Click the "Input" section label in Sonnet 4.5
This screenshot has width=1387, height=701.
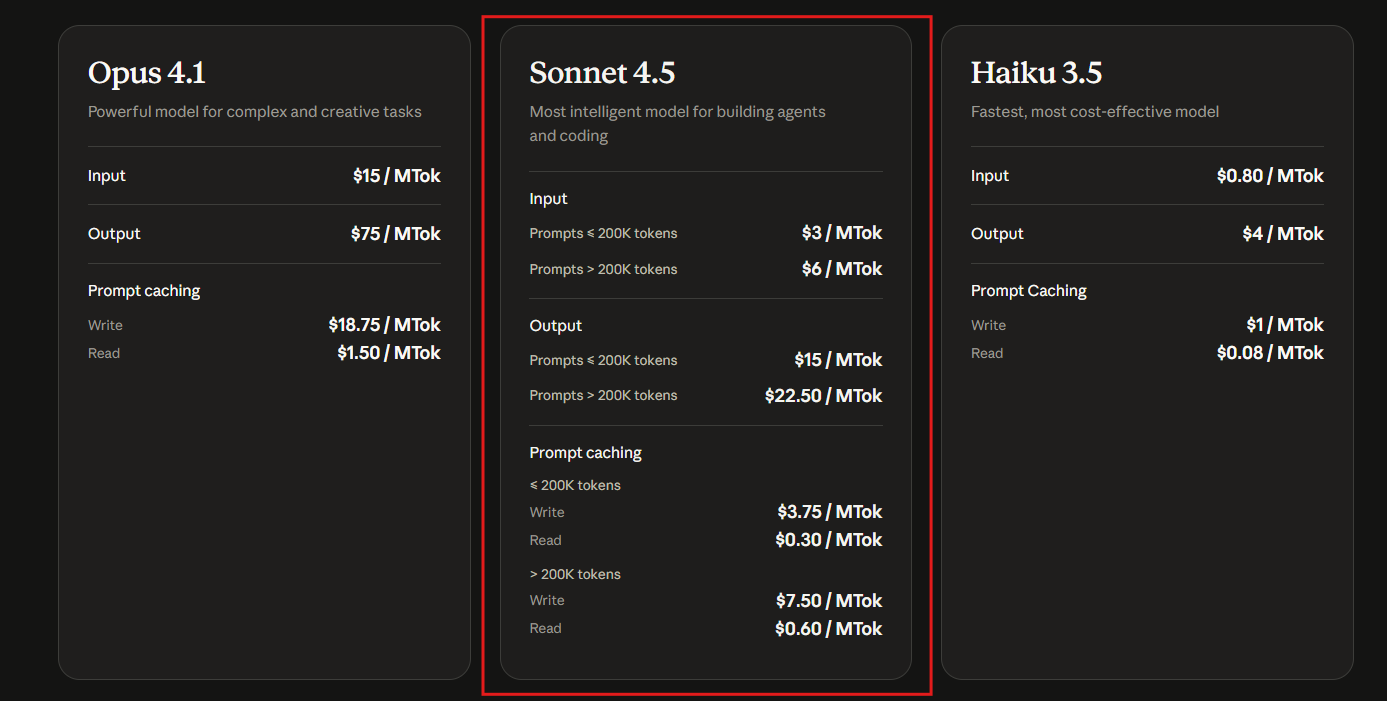pyautogui.click(x=548, y=199)
